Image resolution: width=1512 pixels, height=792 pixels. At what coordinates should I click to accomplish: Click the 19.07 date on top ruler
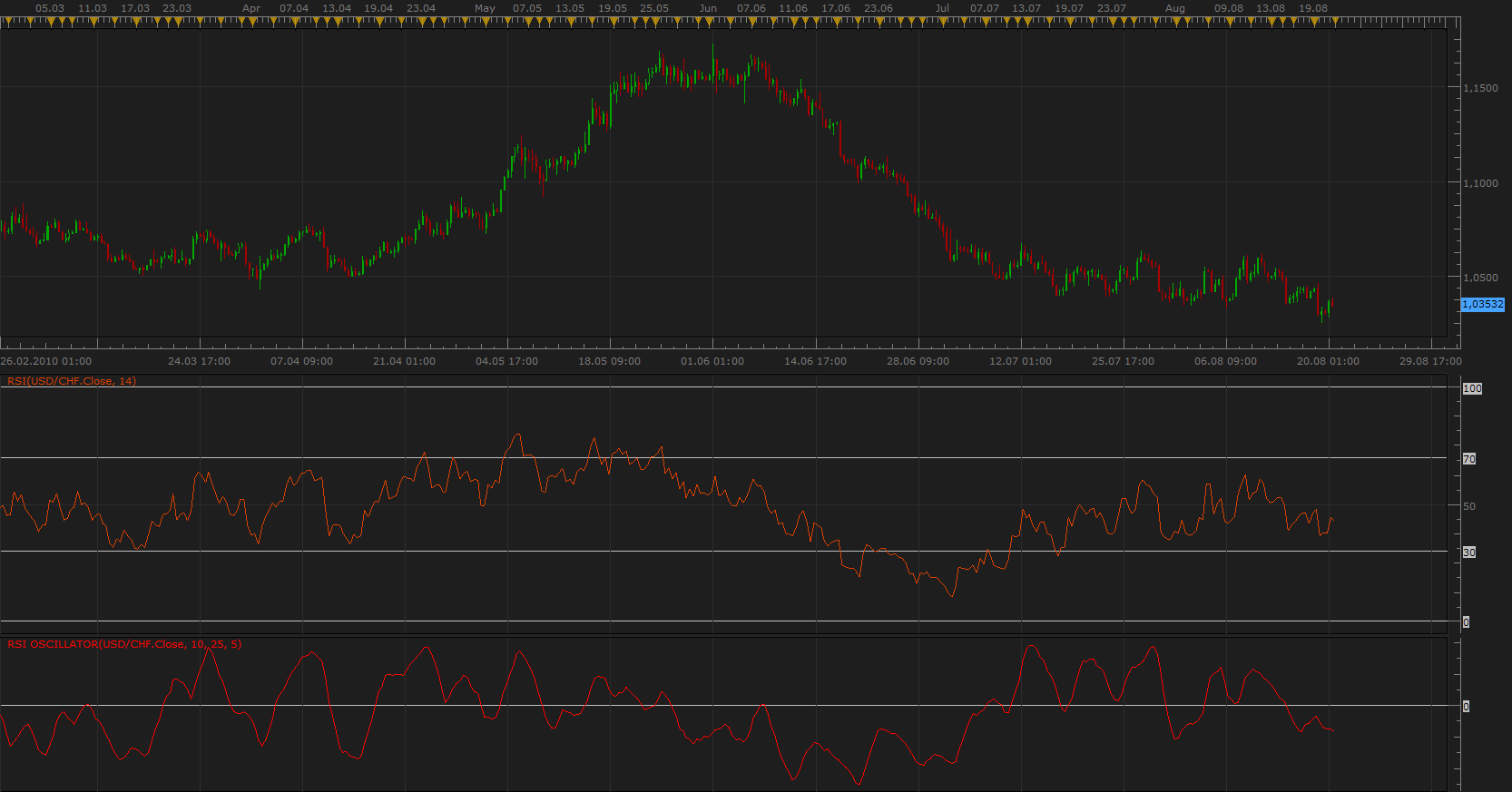1069,8
